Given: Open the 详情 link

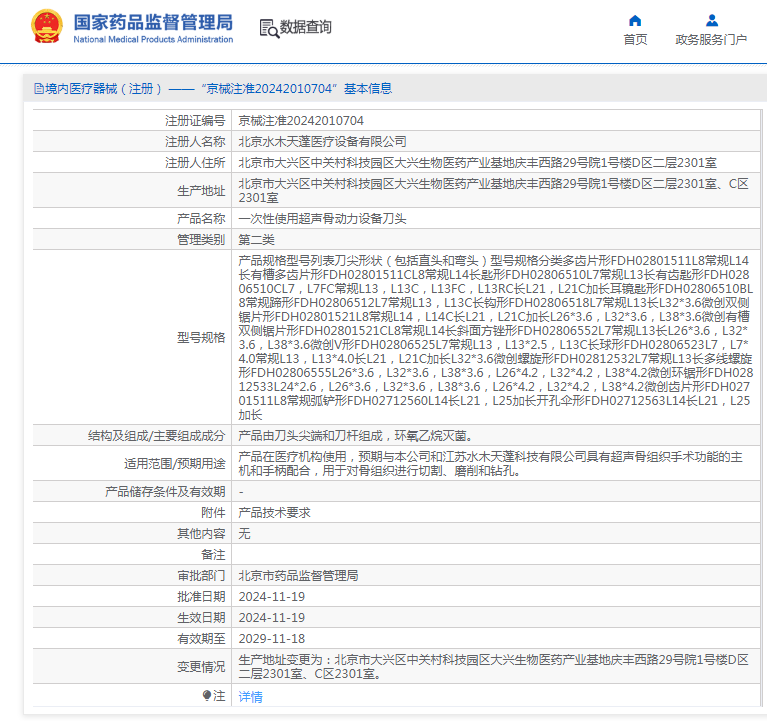Looking at the screenshot, I should [250, 697].
